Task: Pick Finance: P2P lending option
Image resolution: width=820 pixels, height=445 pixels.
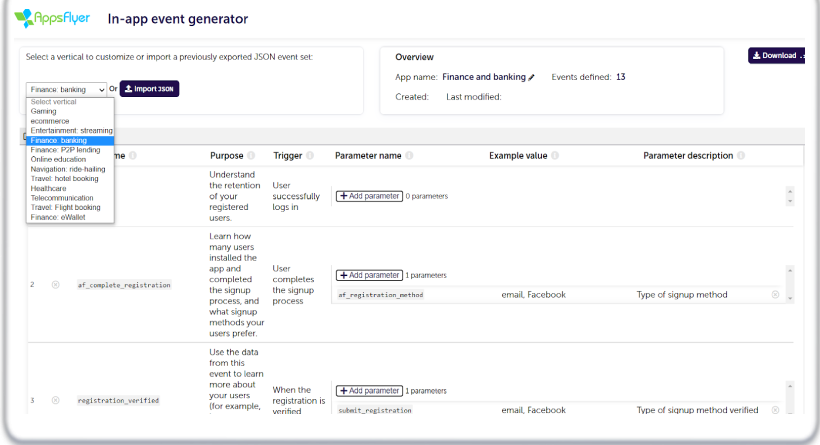Action: [x=70, y=150]
